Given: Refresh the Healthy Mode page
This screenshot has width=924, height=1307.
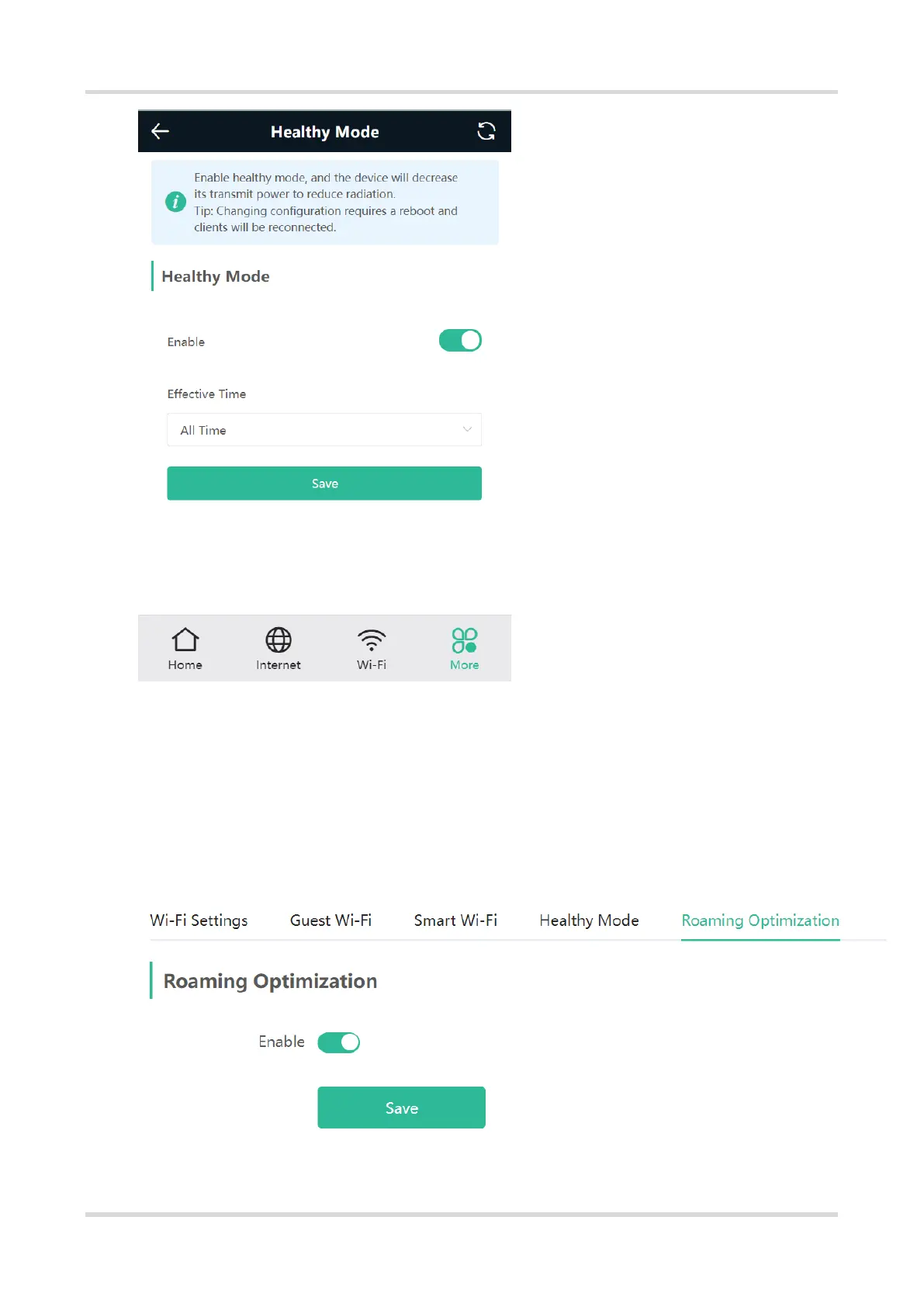Looking at the screenshot, I should click(486, 131).
